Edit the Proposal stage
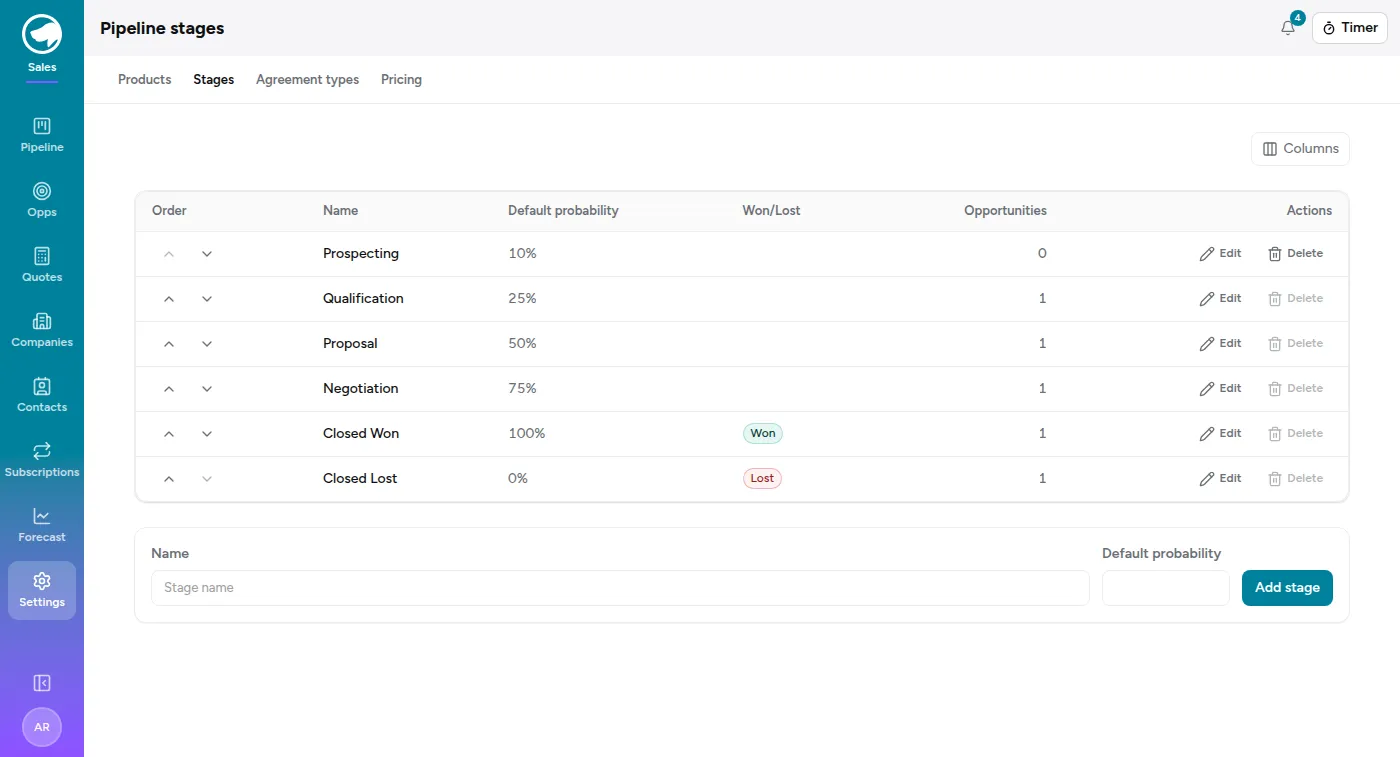Screen dimensions: 1400x757 pyautogui.click(x=1221, y=344)
